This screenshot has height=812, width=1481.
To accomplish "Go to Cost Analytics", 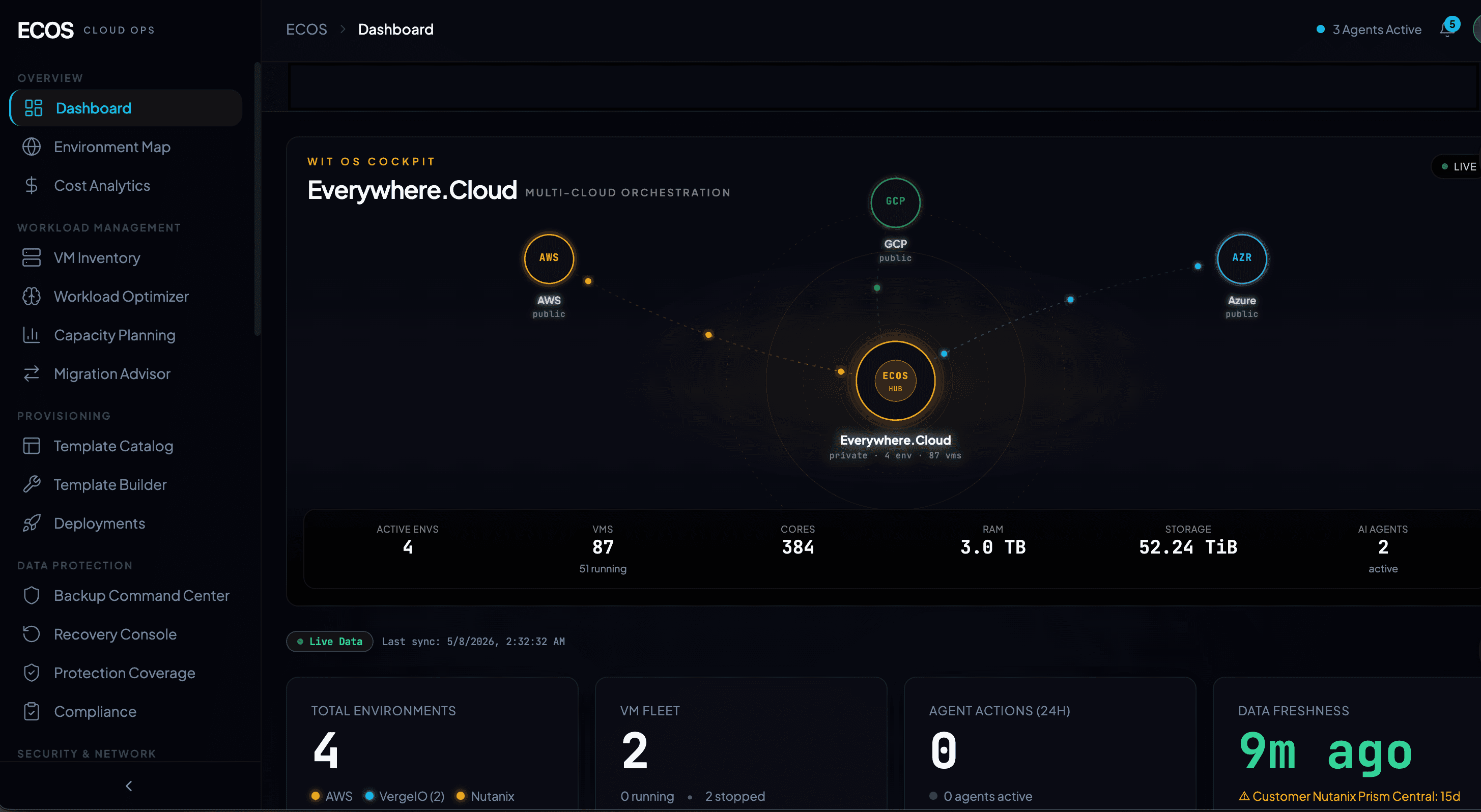I will (125, 185).
